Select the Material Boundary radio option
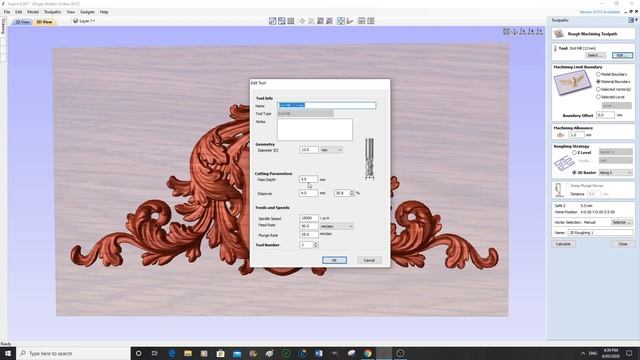This screenshot has width=640, height=360. 598,82
